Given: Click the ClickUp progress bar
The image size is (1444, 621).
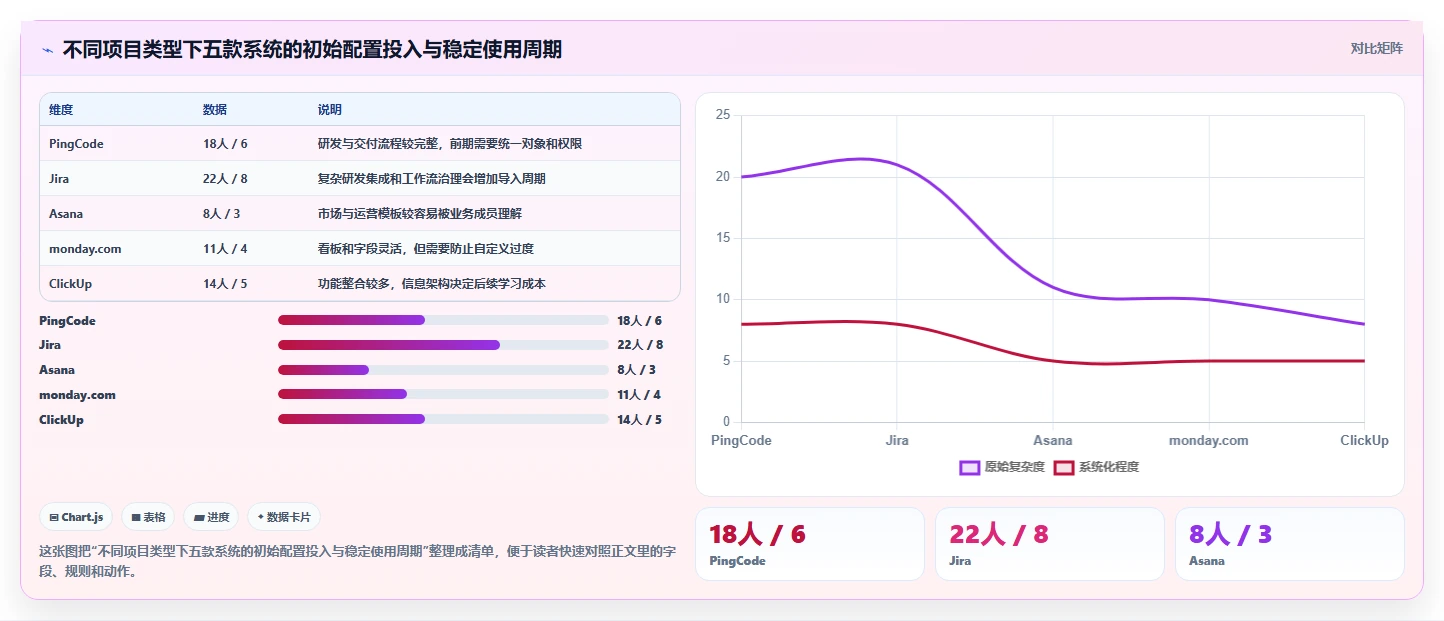Looking at the screenshot, I should 443,419.
